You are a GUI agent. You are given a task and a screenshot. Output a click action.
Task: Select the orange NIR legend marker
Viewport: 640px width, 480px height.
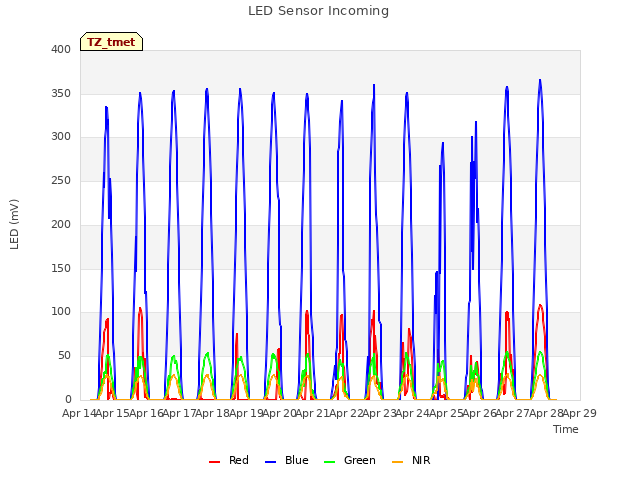tap(397, 462)
